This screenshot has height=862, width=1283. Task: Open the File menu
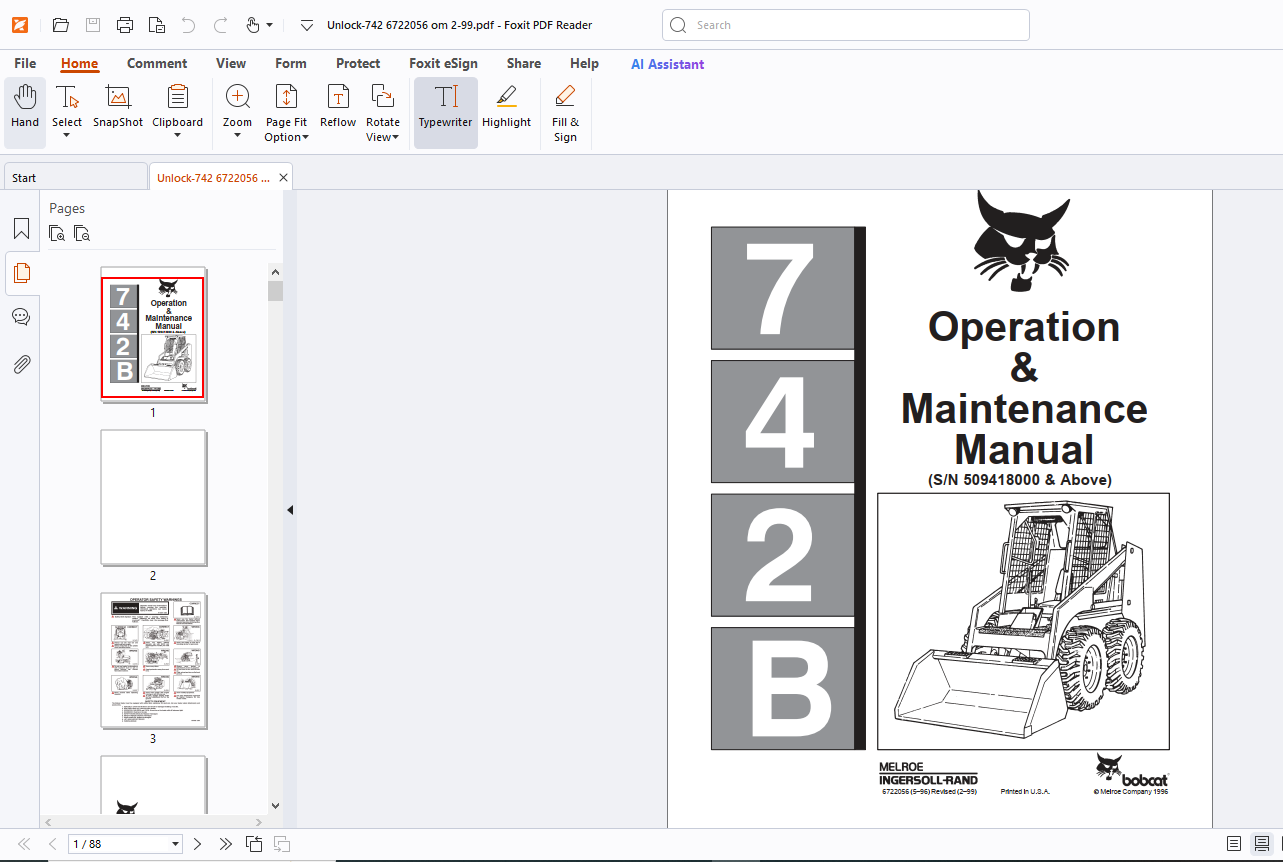click(25, 63)
